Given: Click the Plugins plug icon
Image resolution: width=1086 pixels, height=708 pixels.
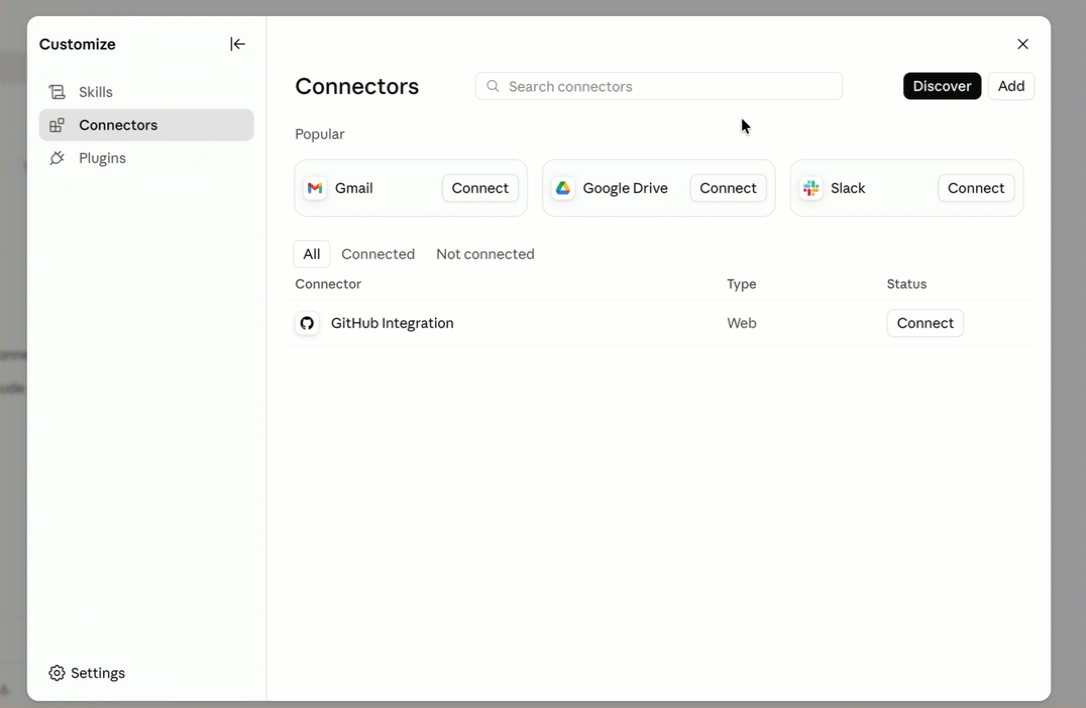Looking at the screenshot, I should [57, 159].
